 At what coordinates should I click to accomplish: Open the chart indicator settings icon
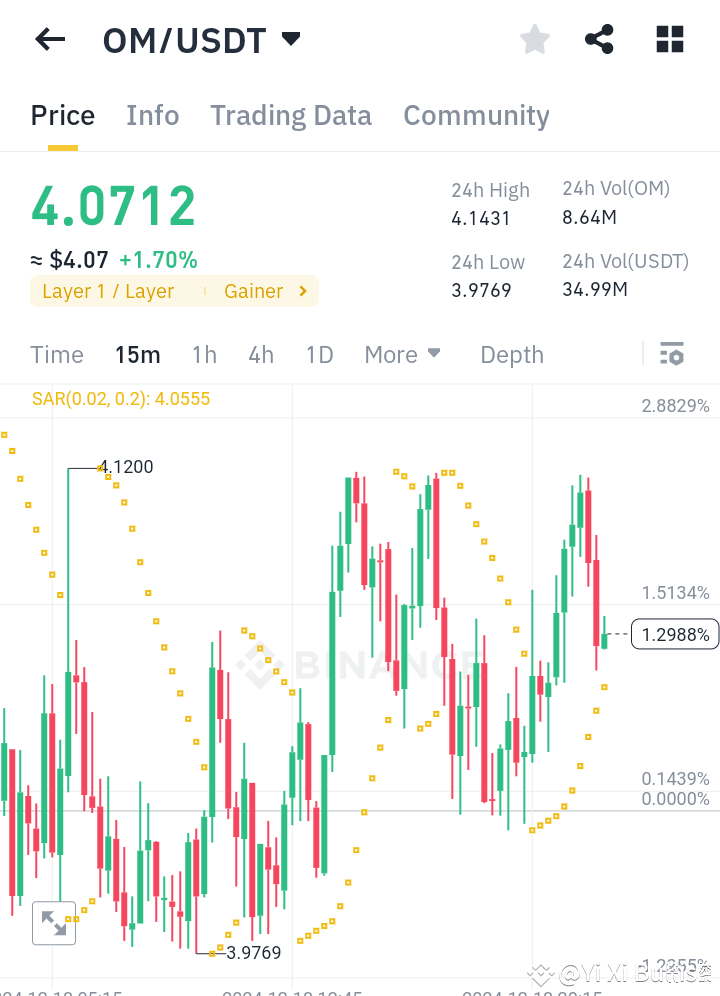671,353
